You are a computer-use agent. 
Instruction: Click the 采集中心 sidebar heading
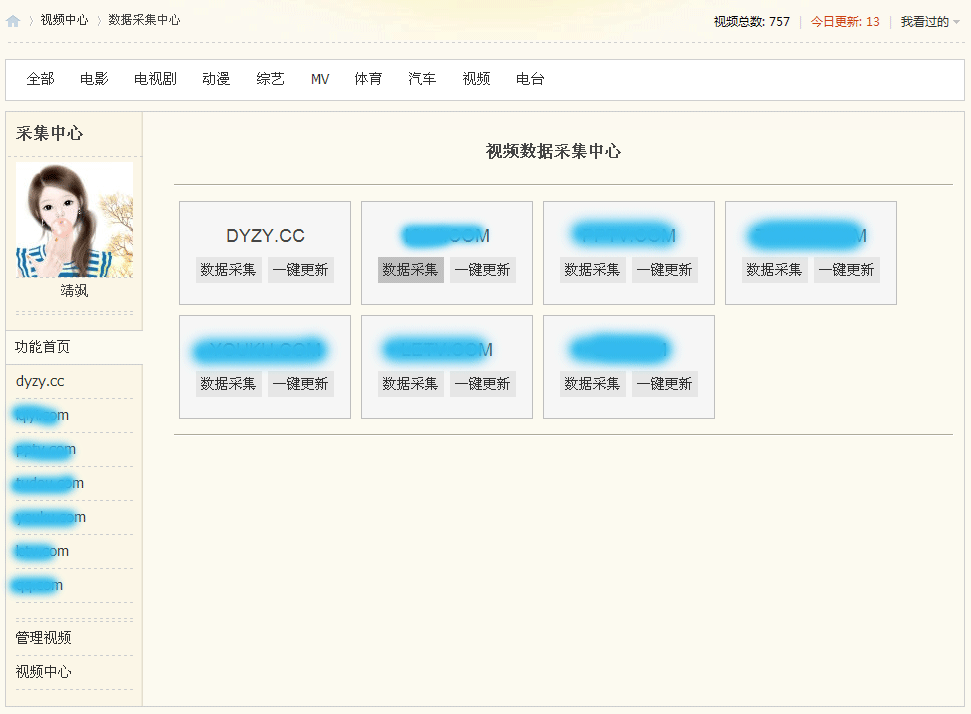50,133
